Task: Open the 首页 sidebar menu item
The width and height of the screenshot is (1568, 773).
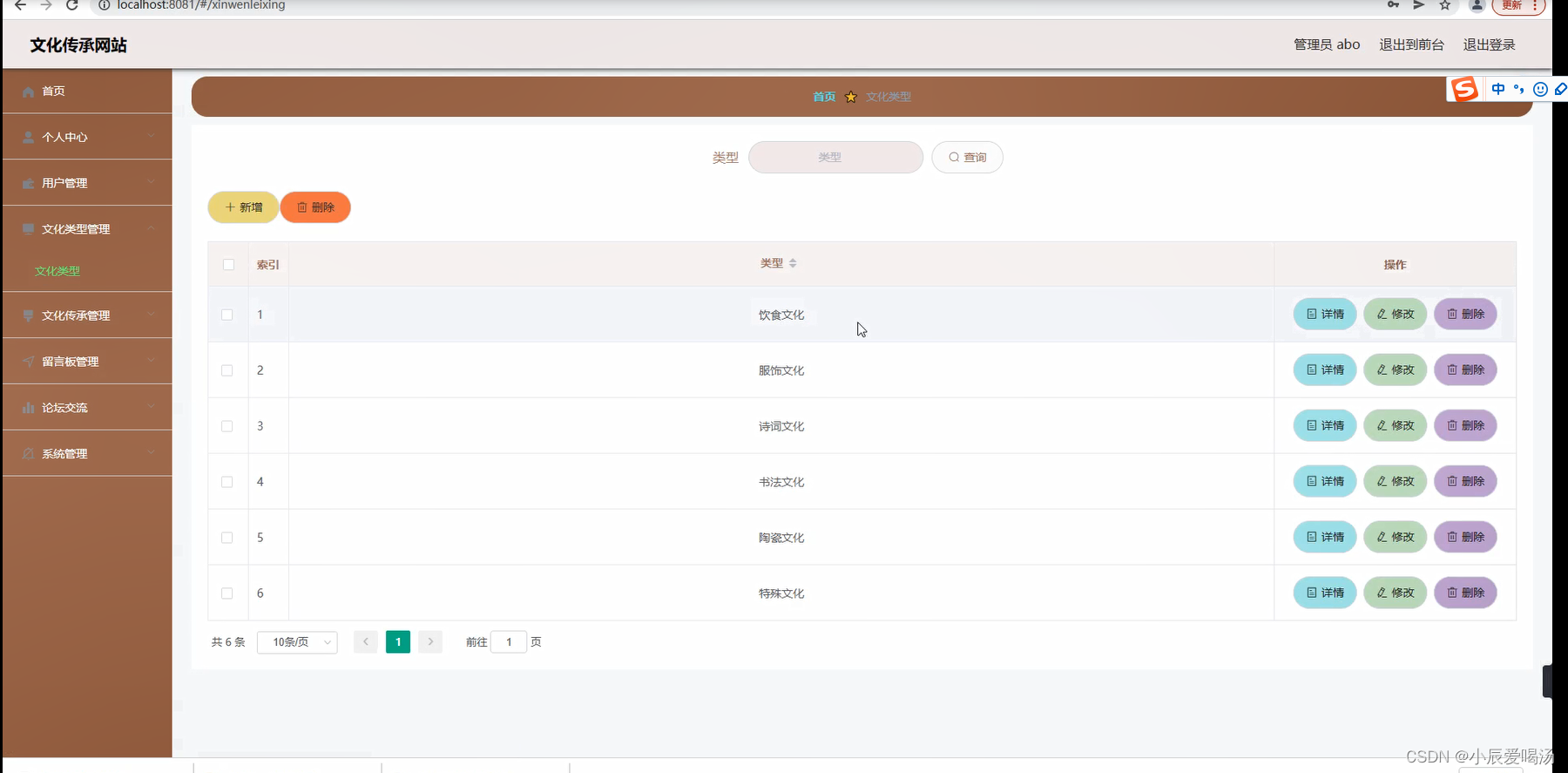Action: pos(87,91)
